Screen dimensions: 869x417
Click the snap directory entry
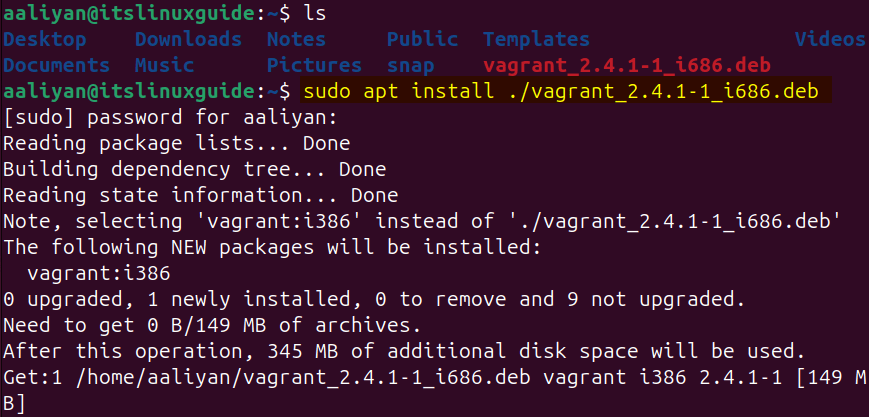click(410, 66)
